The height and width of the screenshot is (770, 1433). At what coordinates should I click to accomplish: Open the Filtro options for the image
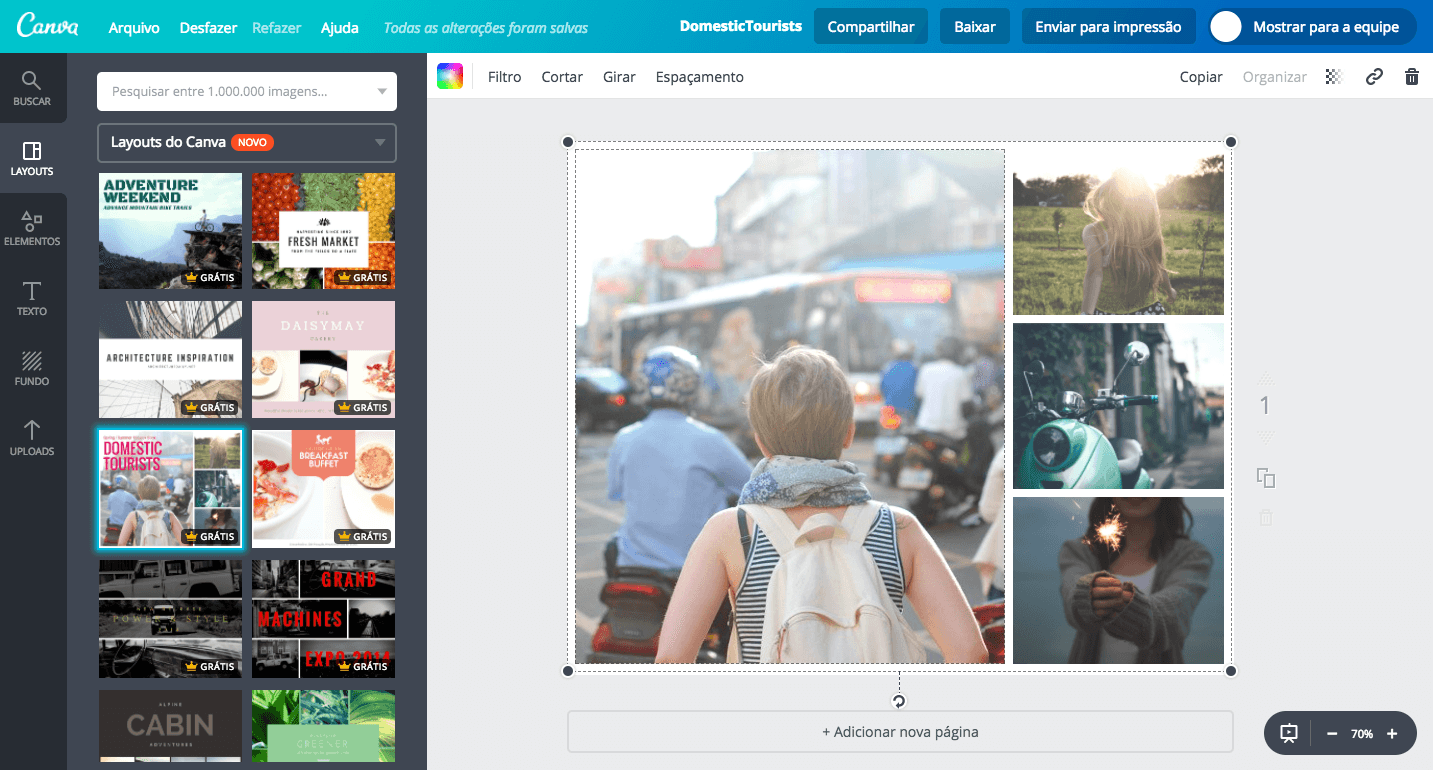[x=504, y=76]
